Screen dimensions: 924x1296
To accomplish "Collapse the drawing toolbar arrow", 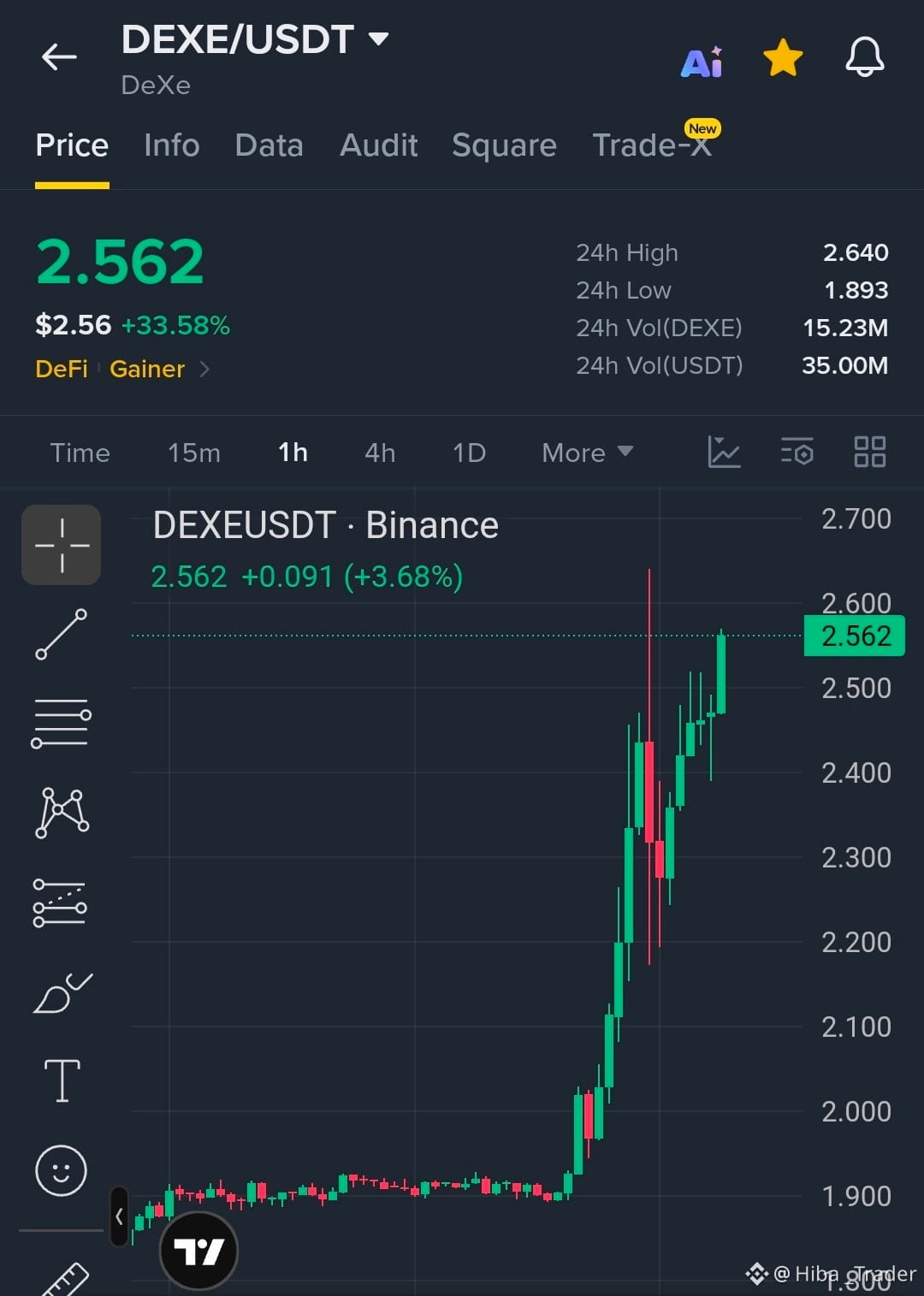I will pyautogui.click(x=119, y=1216).
